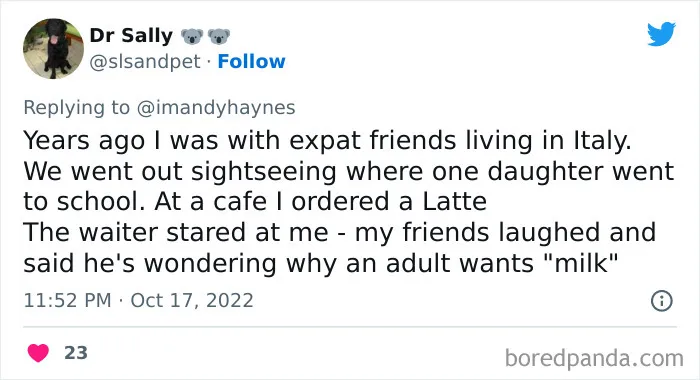Click the Oct 17, 2022 date
Screen dimensions: 700x380
click(192, 300)
